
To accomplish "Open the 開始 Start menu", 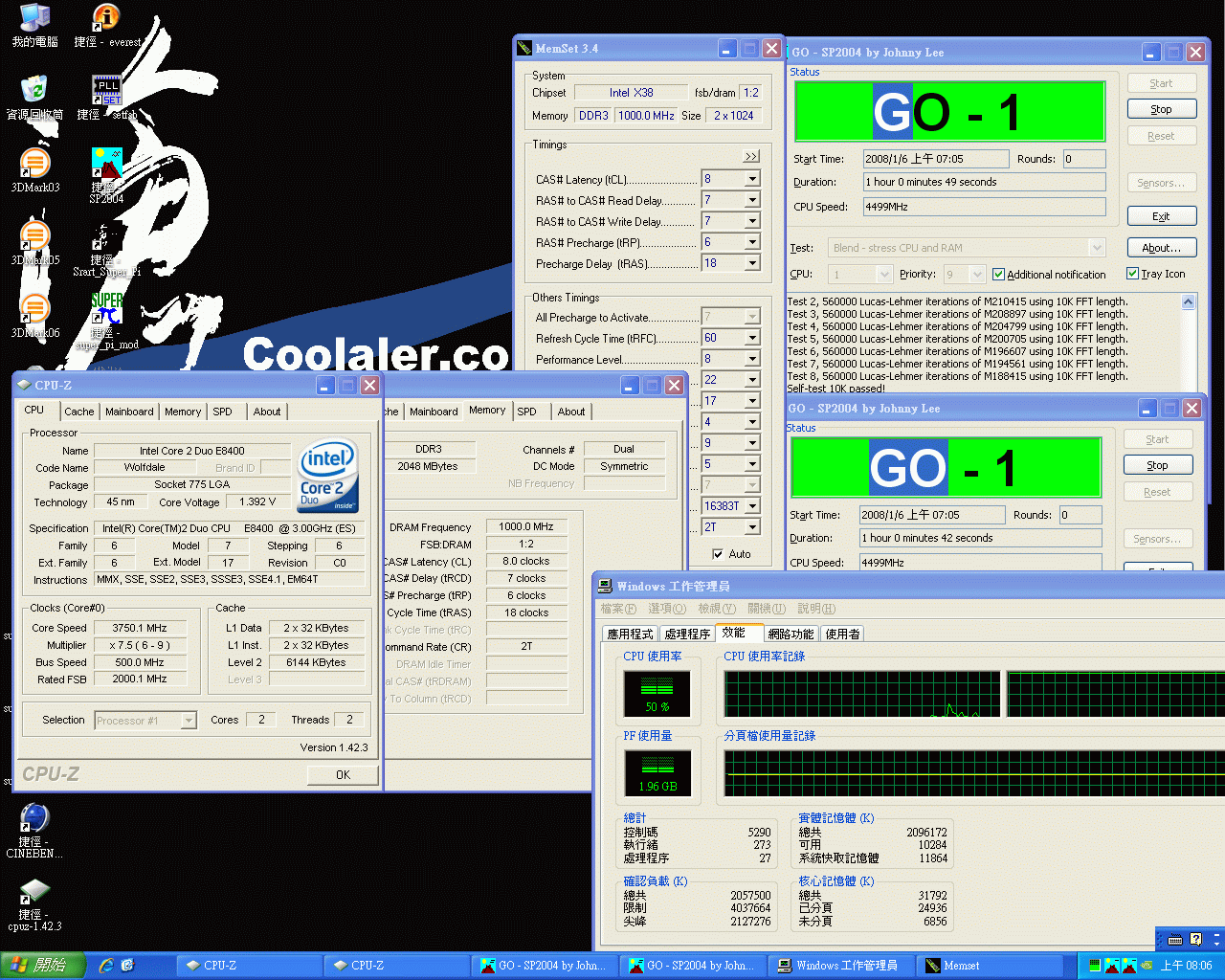I will click(42, 966).
